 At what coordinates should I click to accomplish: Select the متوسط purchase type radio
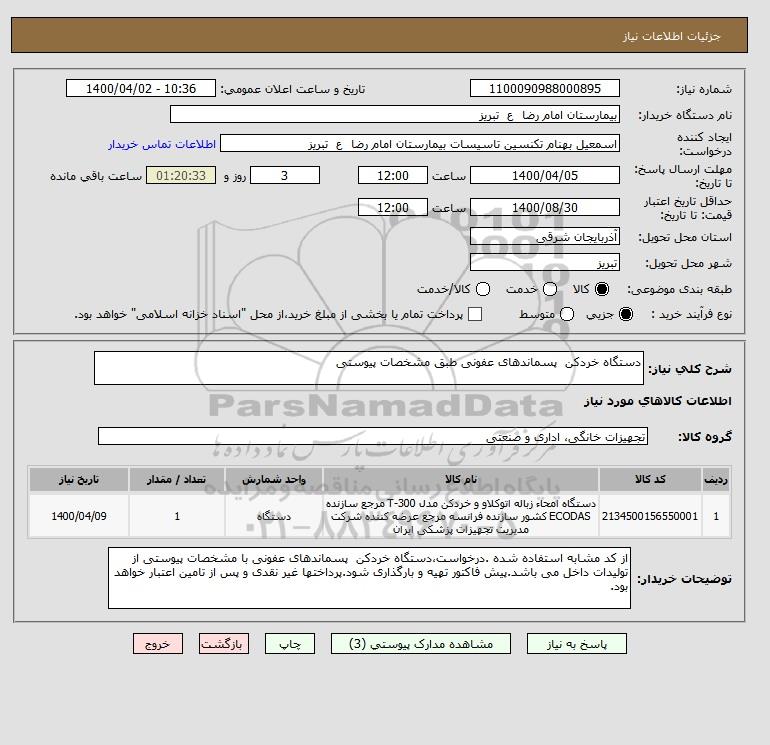567,314
